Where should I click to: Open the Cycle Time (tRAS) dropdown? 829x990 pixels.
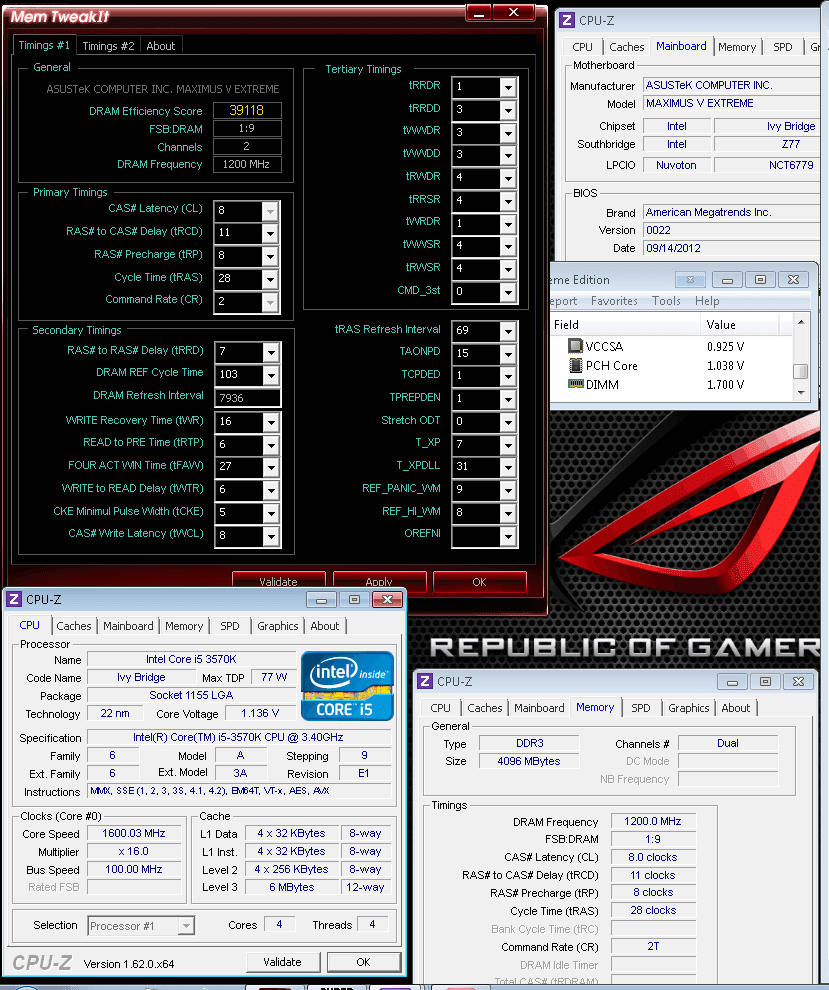point(270,278)
